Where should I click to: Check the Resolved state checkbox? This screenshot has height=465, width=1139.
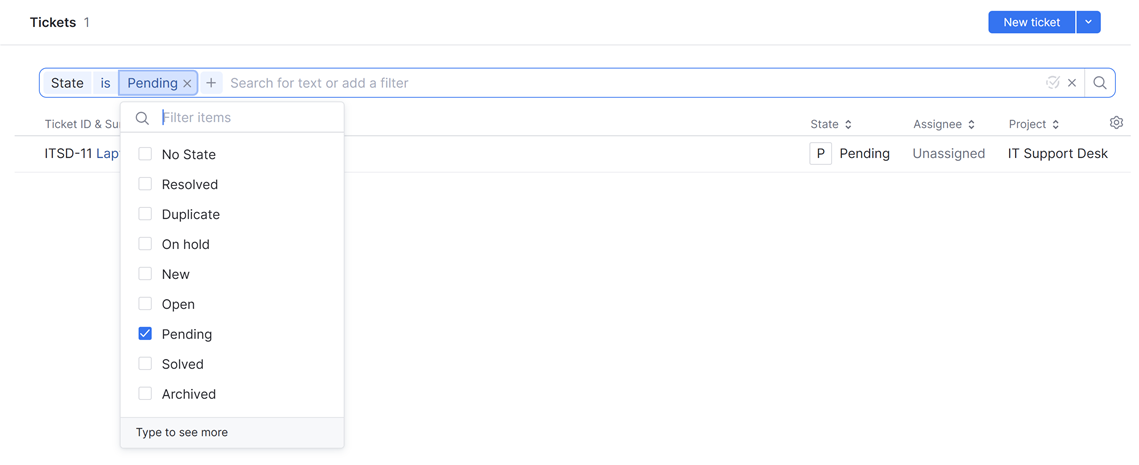pyautogui.click(x=145, y=184)
